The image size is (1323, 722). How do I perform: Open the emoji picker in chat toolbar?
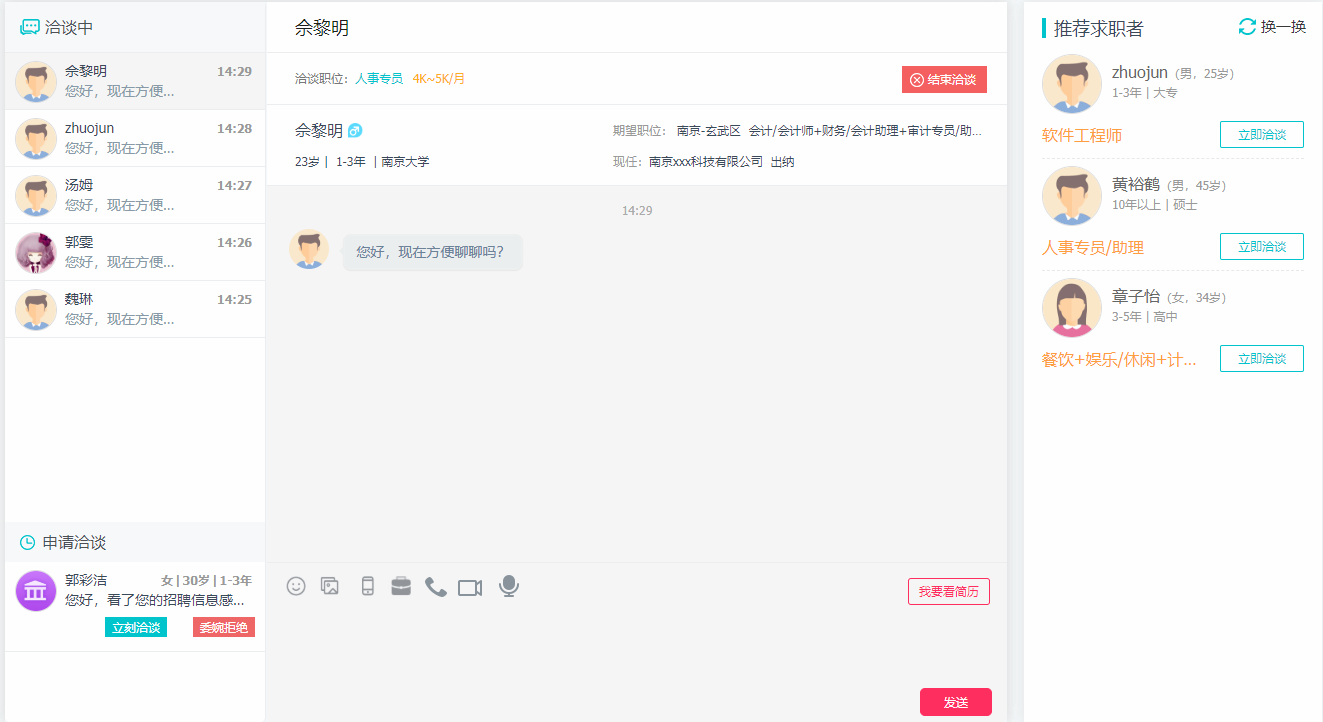296,586
